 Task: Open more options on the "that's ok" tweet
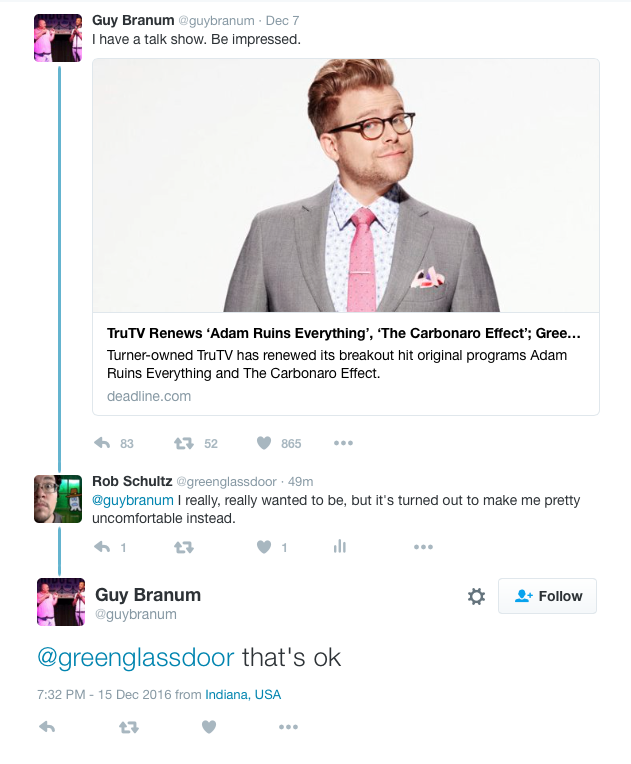coord(288,727)
